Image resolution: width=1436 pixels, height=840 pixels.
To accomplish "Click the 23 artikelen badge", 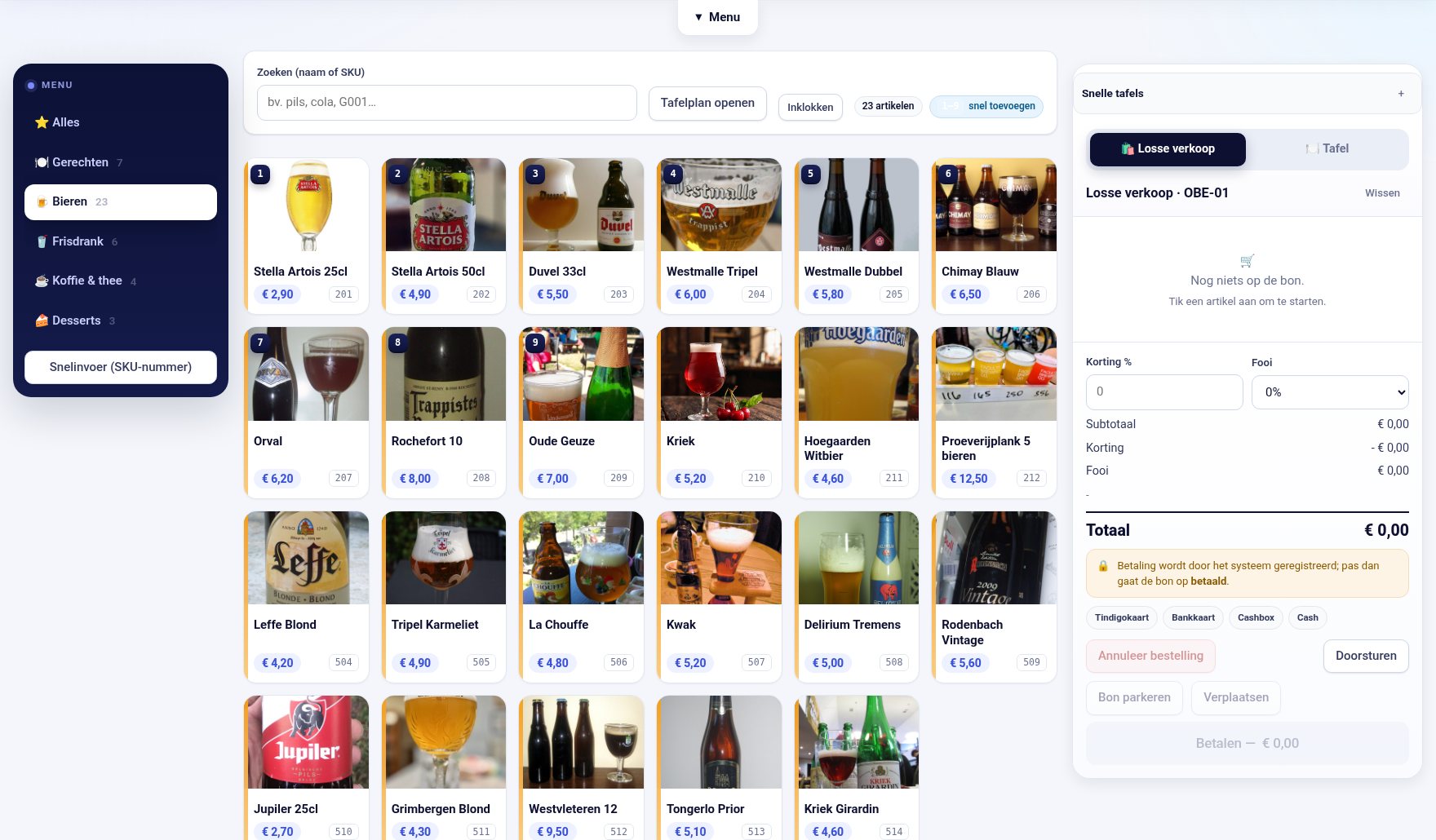I will pyautogui.click(x=888, y=106).
